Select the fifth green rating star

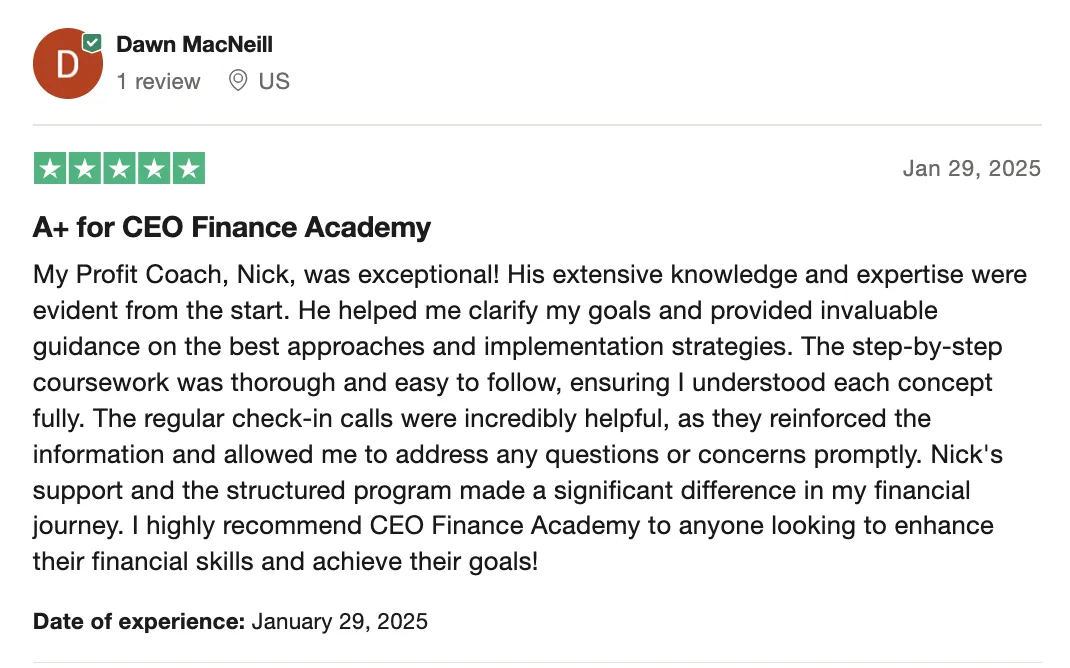point(189,169)
